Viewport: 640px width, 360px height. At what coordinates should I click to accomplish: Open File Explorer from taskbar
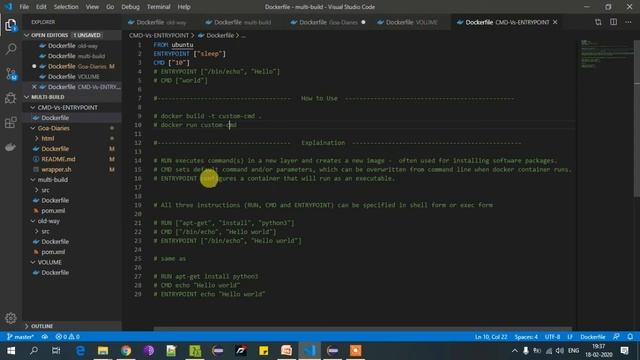pos(103,351)
